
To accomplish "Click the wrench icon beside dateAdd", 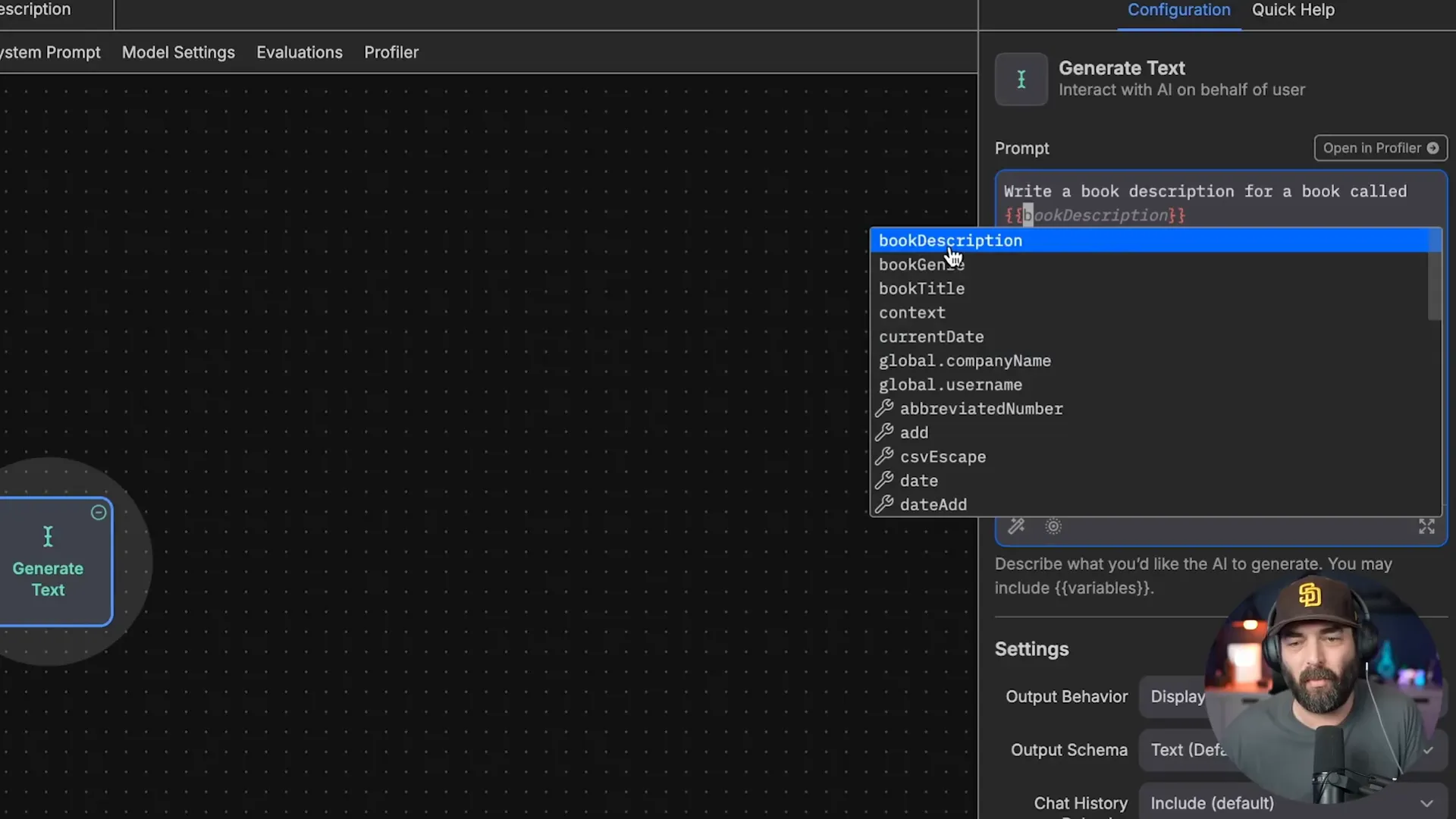I will click(885, 504).
